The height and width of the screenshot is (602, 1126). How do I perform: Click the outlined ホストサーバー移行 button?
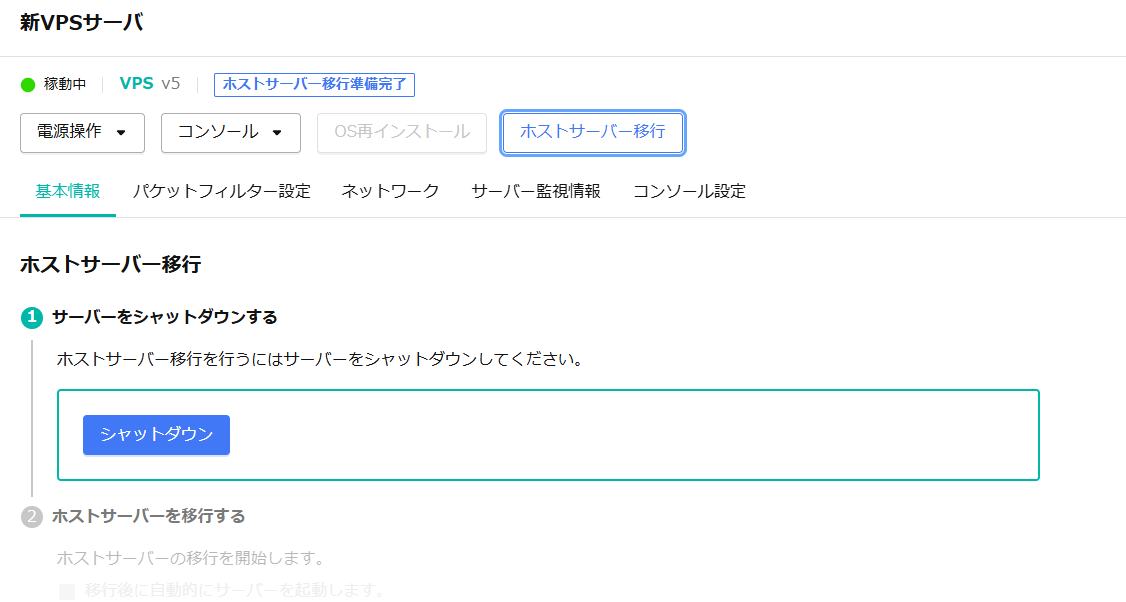592,133
